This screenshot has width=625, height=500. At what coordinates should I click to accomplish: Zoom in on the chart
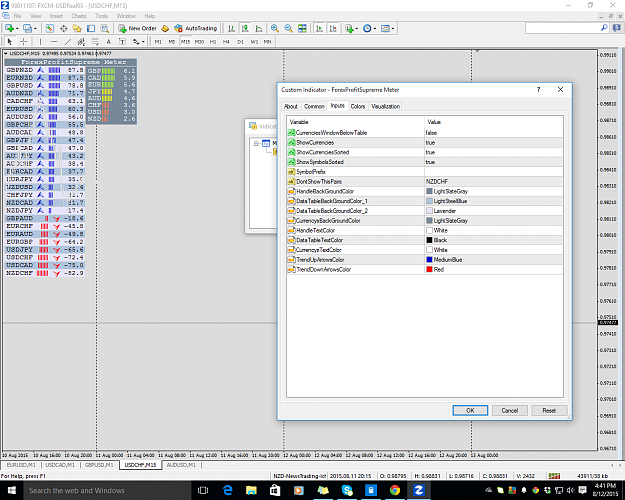(275, 28)
